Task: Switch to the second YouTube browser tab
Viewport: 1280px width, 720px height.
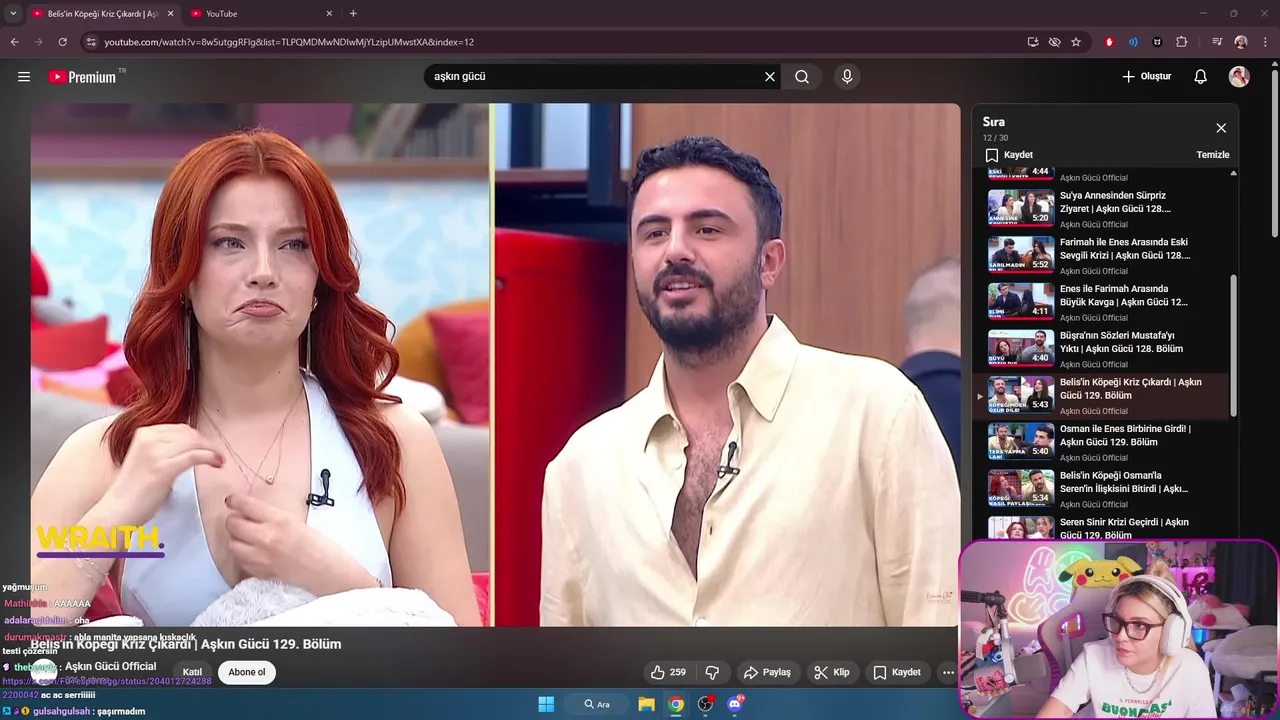Action: point(262,14)
